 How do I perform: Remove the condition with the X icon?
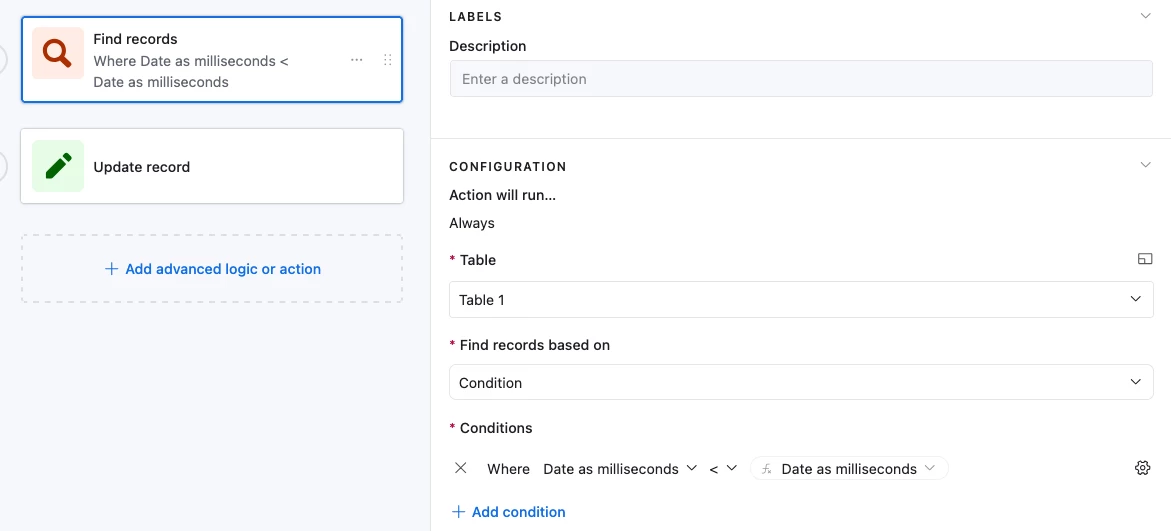461,468
